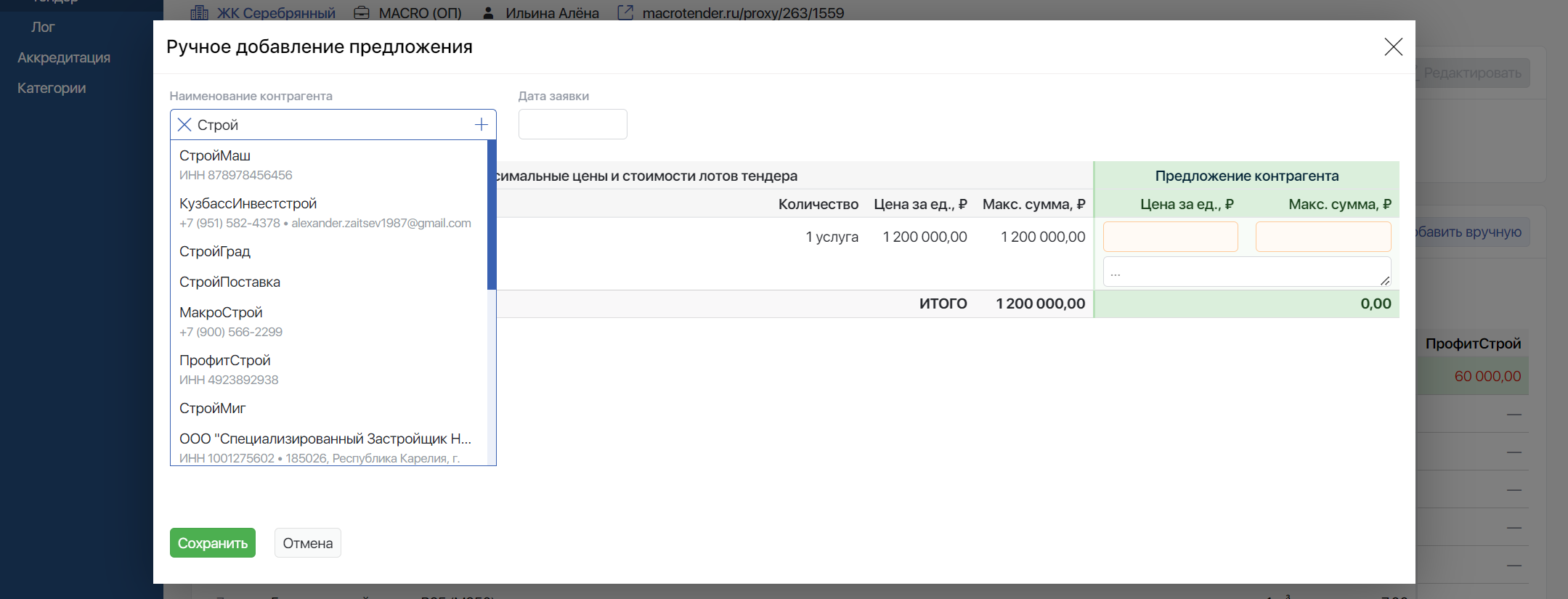Click the MACRO (ОП) briefcase icon
1568x599 pixels.
click(x=361, y=12)
